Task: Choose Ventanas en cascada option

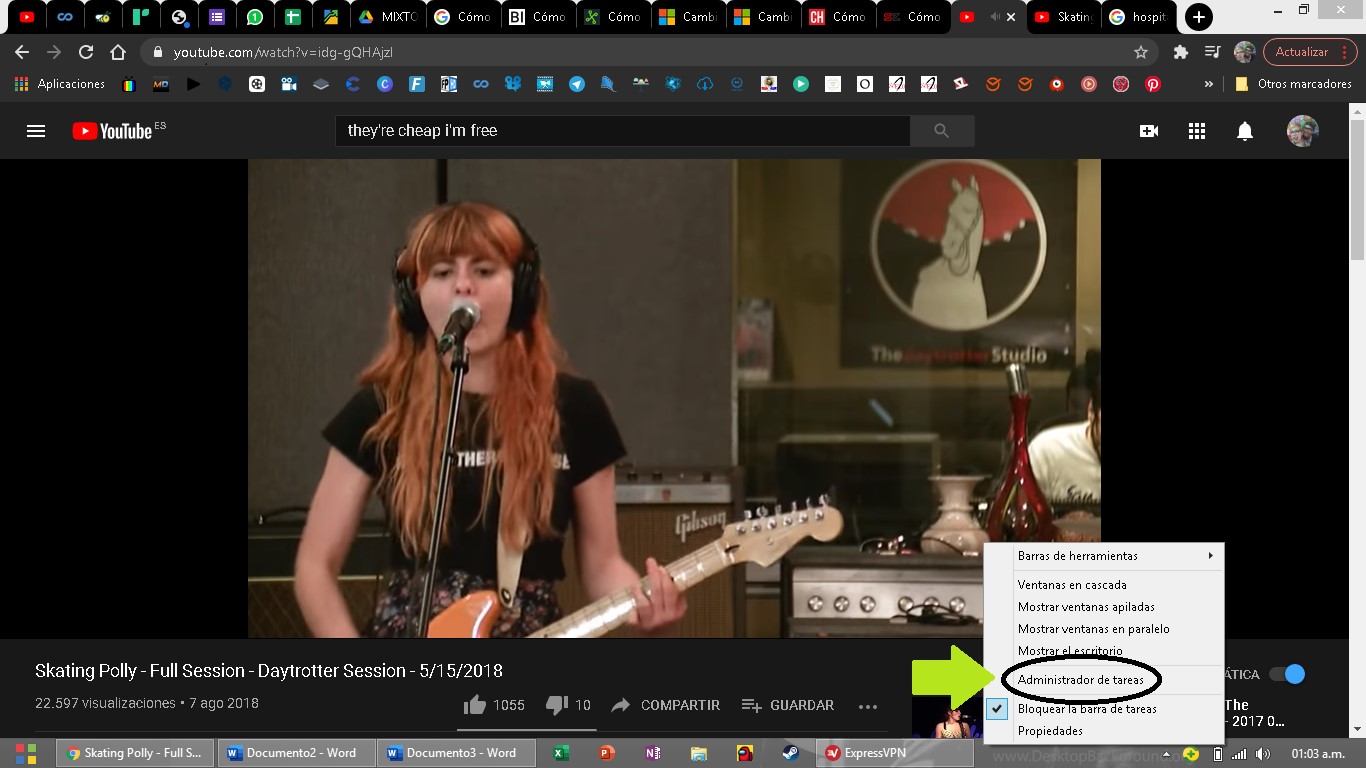Action: [1072, 585]
